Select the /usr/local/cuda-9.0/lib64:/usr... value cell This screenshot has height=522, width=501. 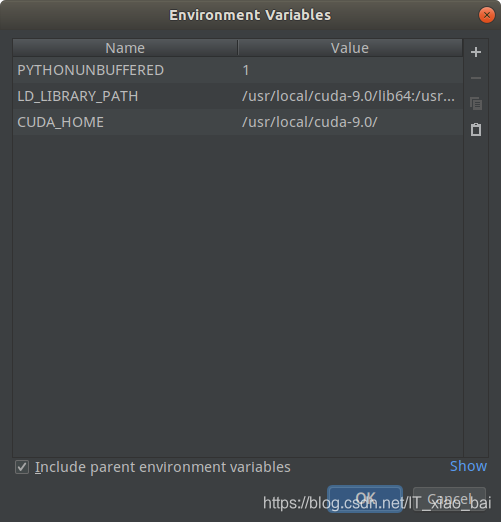pyautogui.click(x=351, y=96)
